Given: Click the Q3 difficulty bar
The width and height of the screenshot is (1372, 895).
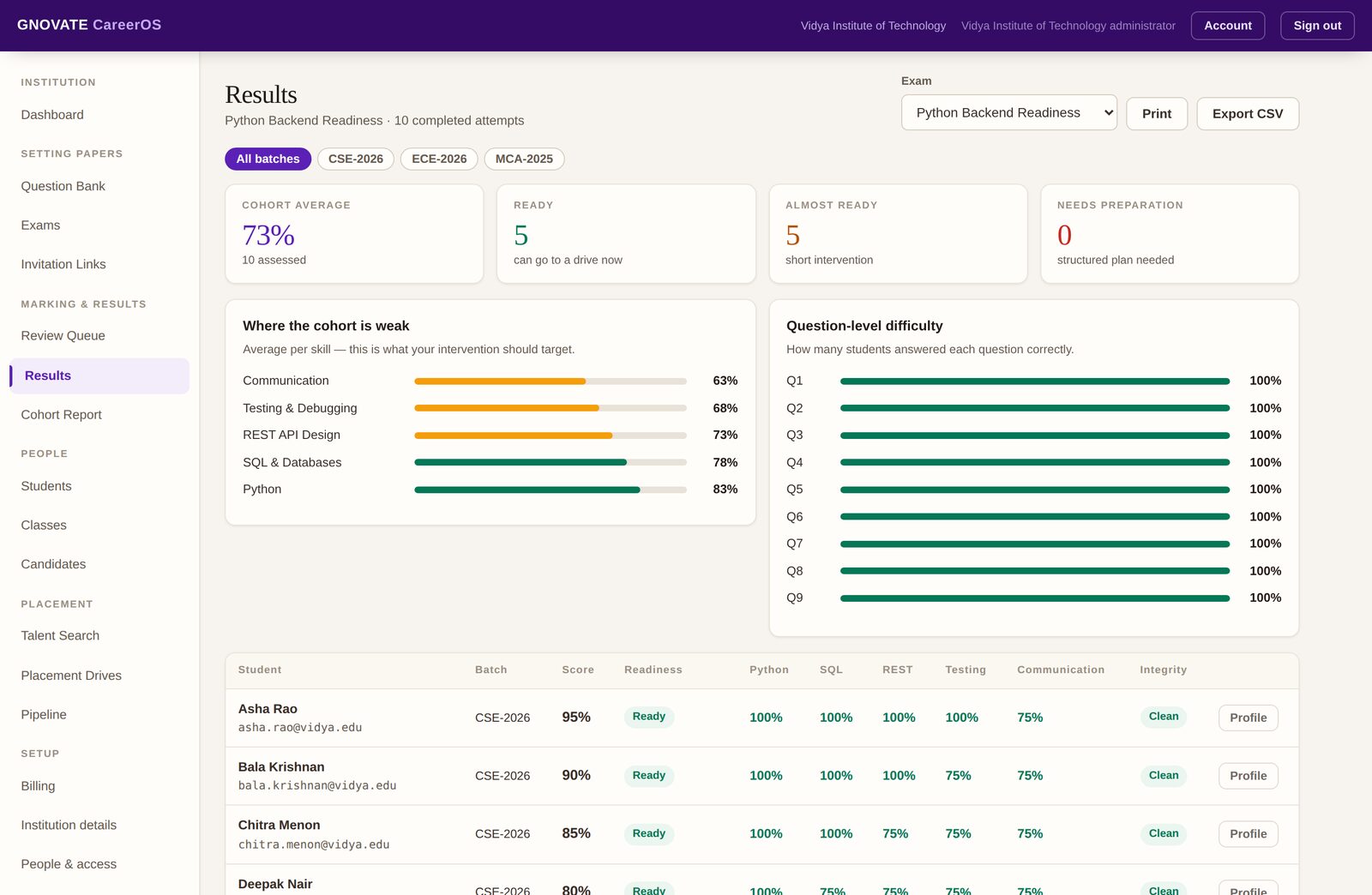Looking at the screenshot, I should (1035, 435).
